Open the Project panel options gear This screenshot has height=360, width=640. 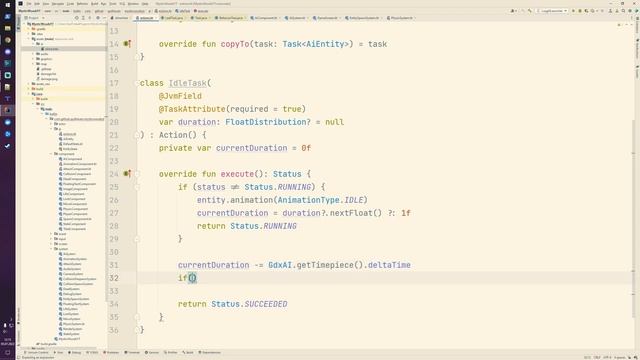(x=98, y=18)
